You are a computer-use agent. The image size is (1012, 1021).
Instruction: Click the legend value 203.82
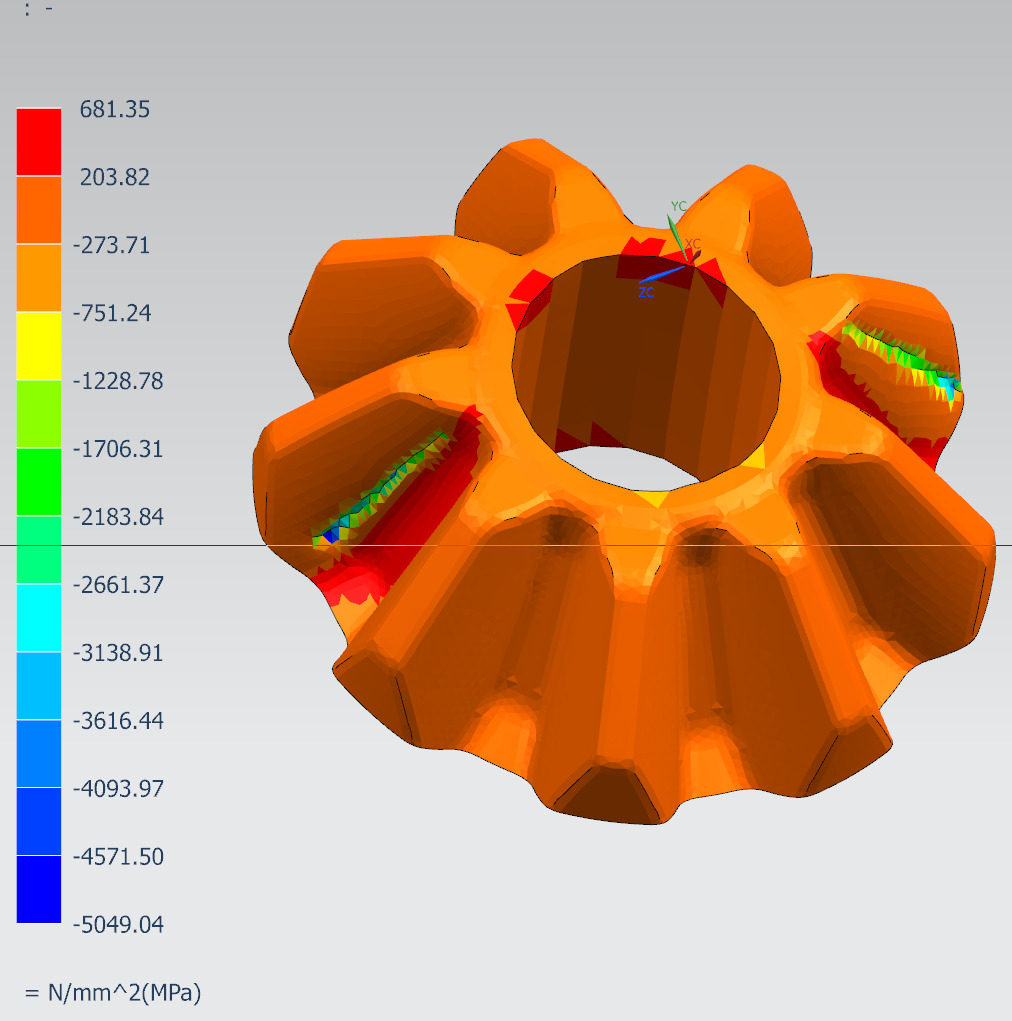pyautogui.click(x=115, y=177)
